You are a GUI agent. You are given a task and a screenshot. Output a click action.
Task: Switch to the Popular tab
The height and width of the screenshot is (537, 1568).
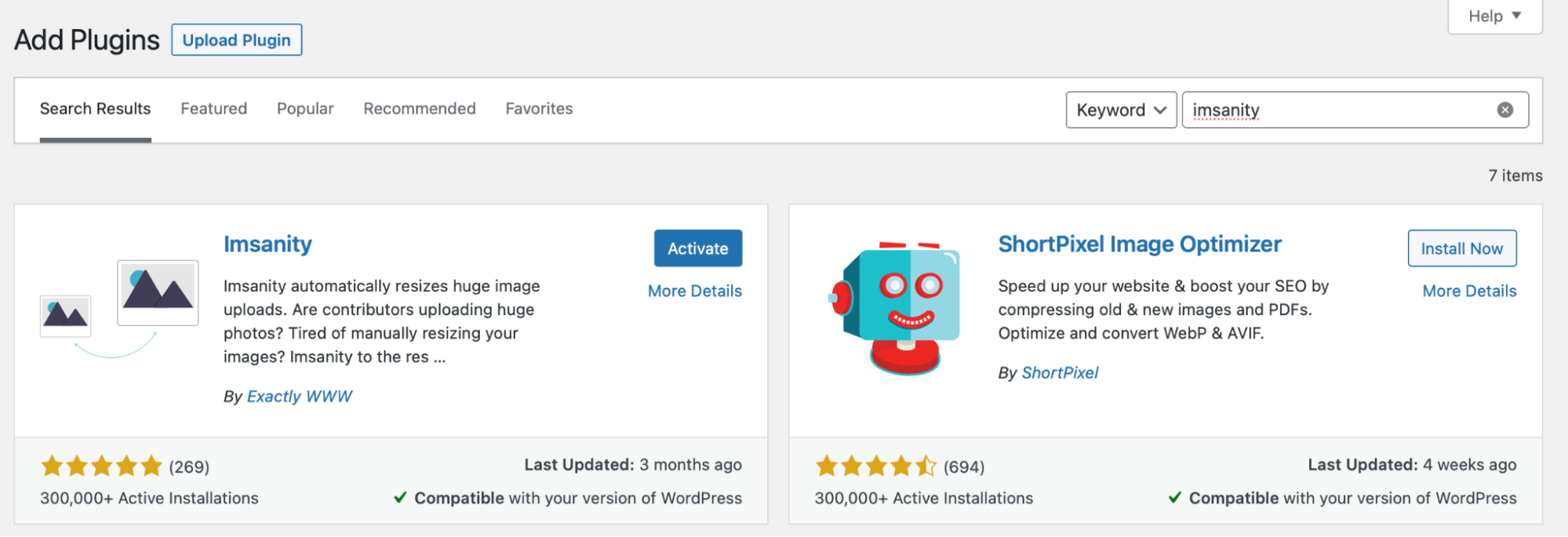(305, 109)
